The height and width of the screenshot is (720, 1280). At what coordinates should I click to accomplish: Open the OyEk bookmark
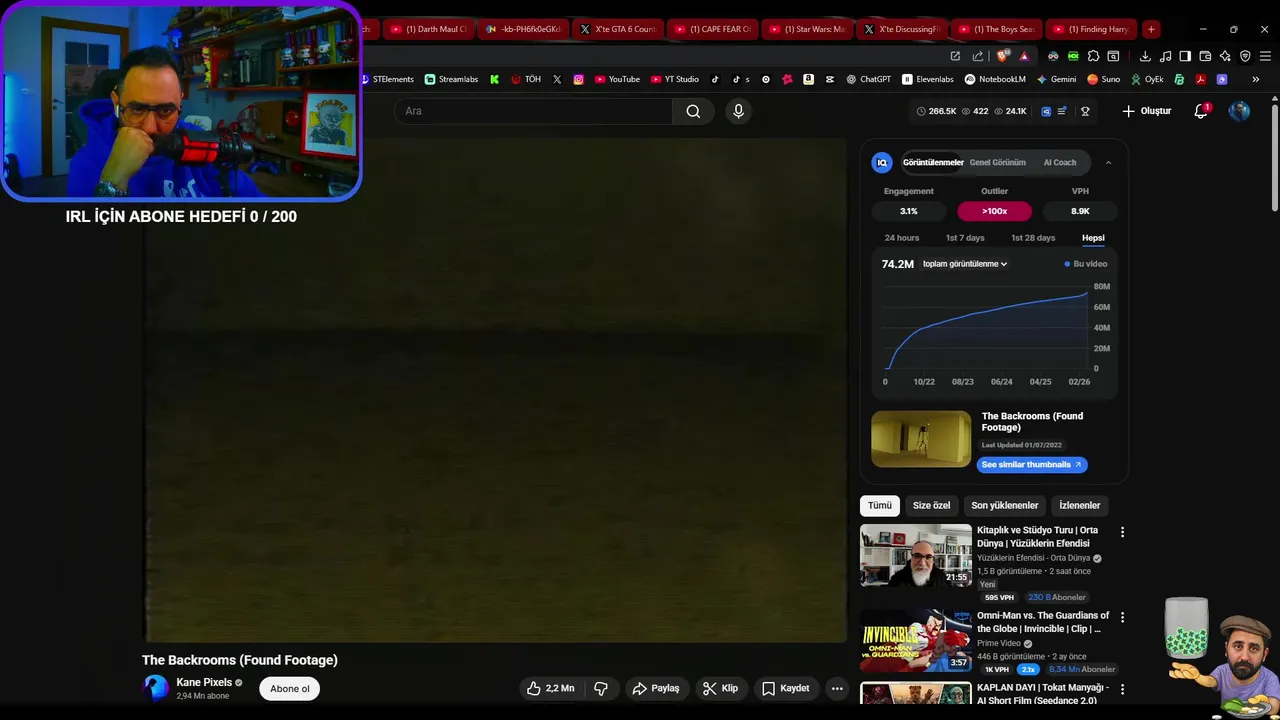coord(1147,79)
